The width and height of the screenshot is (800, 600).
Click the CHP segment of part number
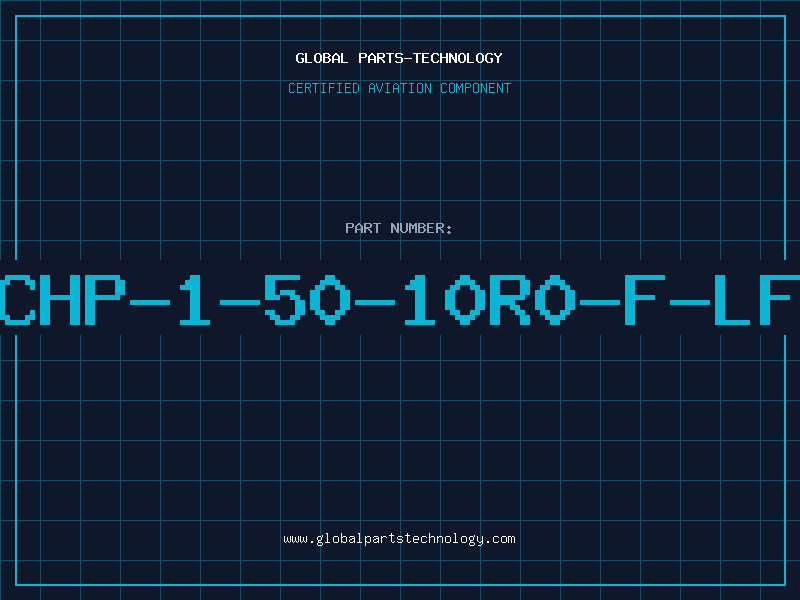[63, 300]
